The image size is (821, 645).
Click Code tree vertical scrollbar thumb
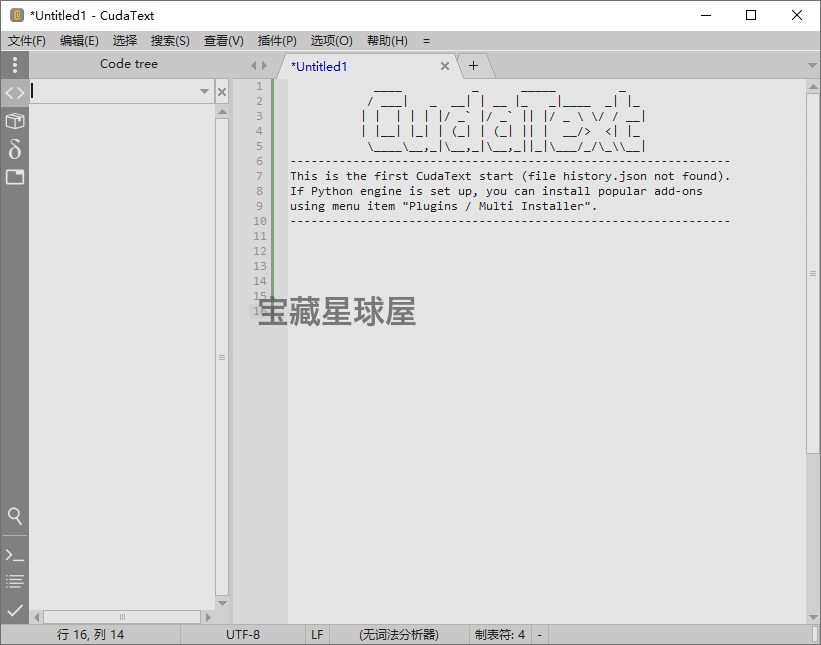pos(222,357)
